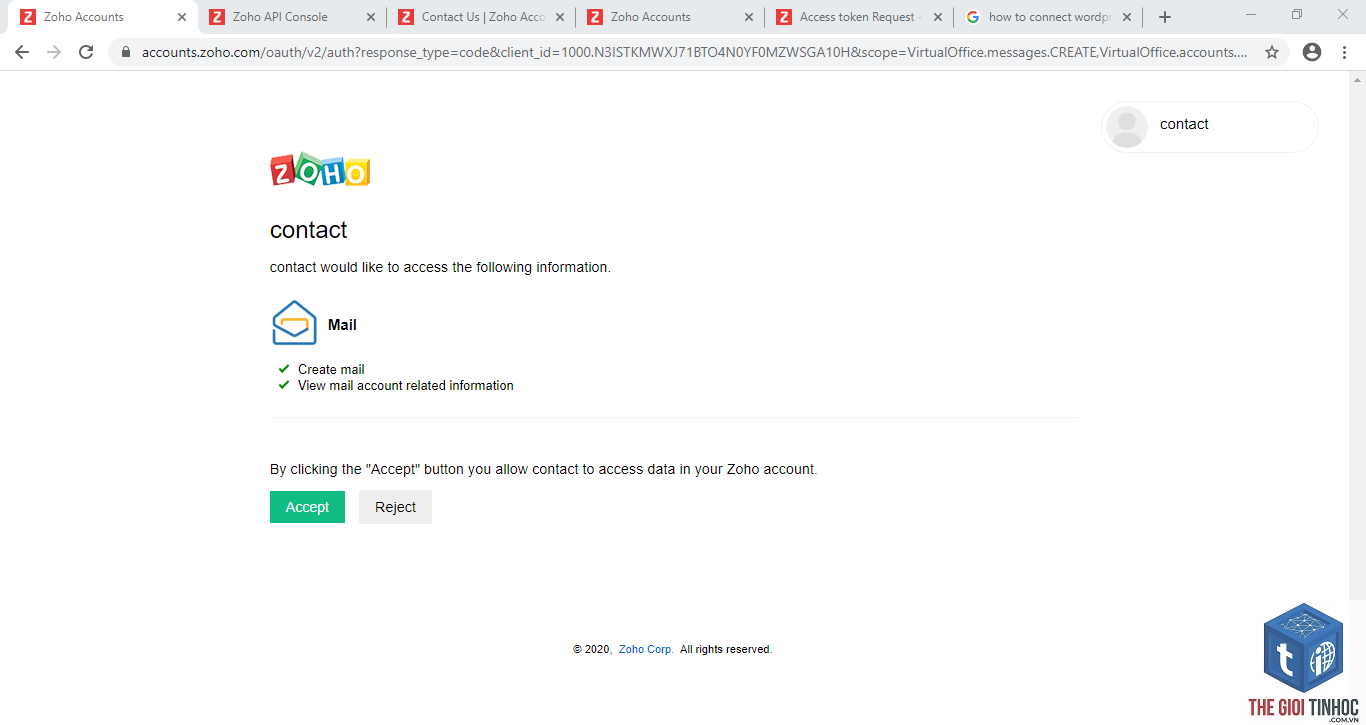Switch to the Google search tab
Screen dimensions: 1366x725
(x=1048, y=17)
